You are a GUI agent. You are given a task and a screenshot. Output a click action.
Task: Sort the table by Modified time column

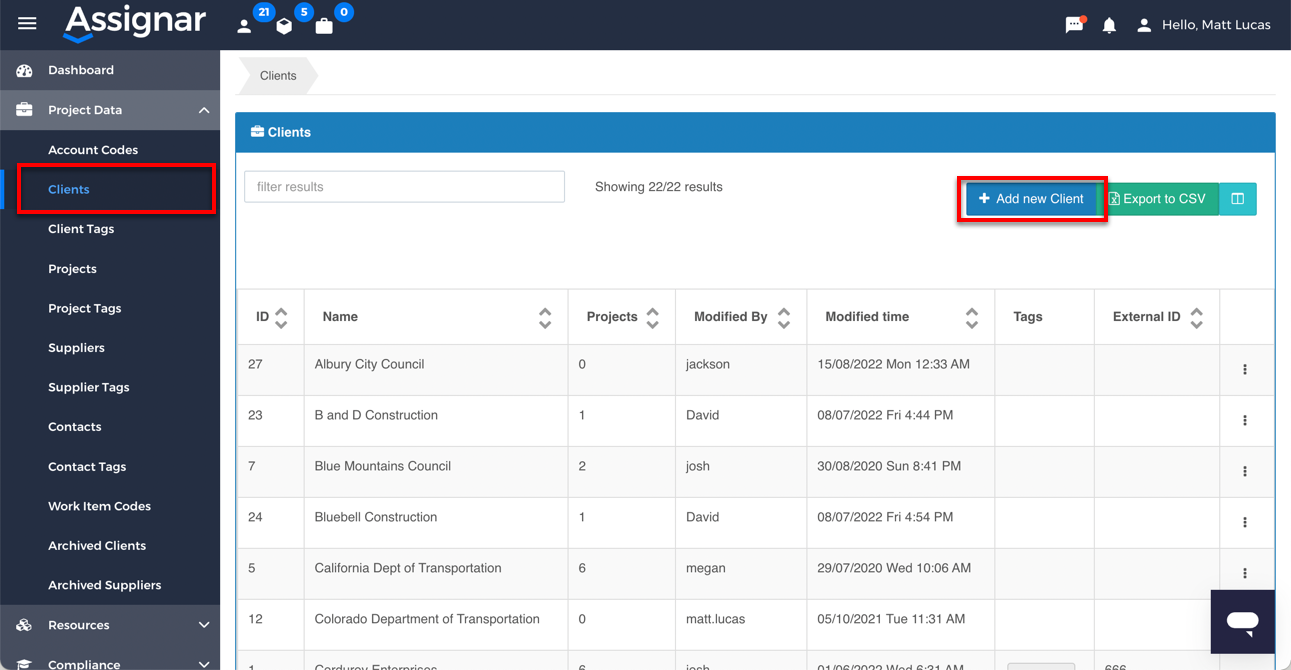pos(972,318)
